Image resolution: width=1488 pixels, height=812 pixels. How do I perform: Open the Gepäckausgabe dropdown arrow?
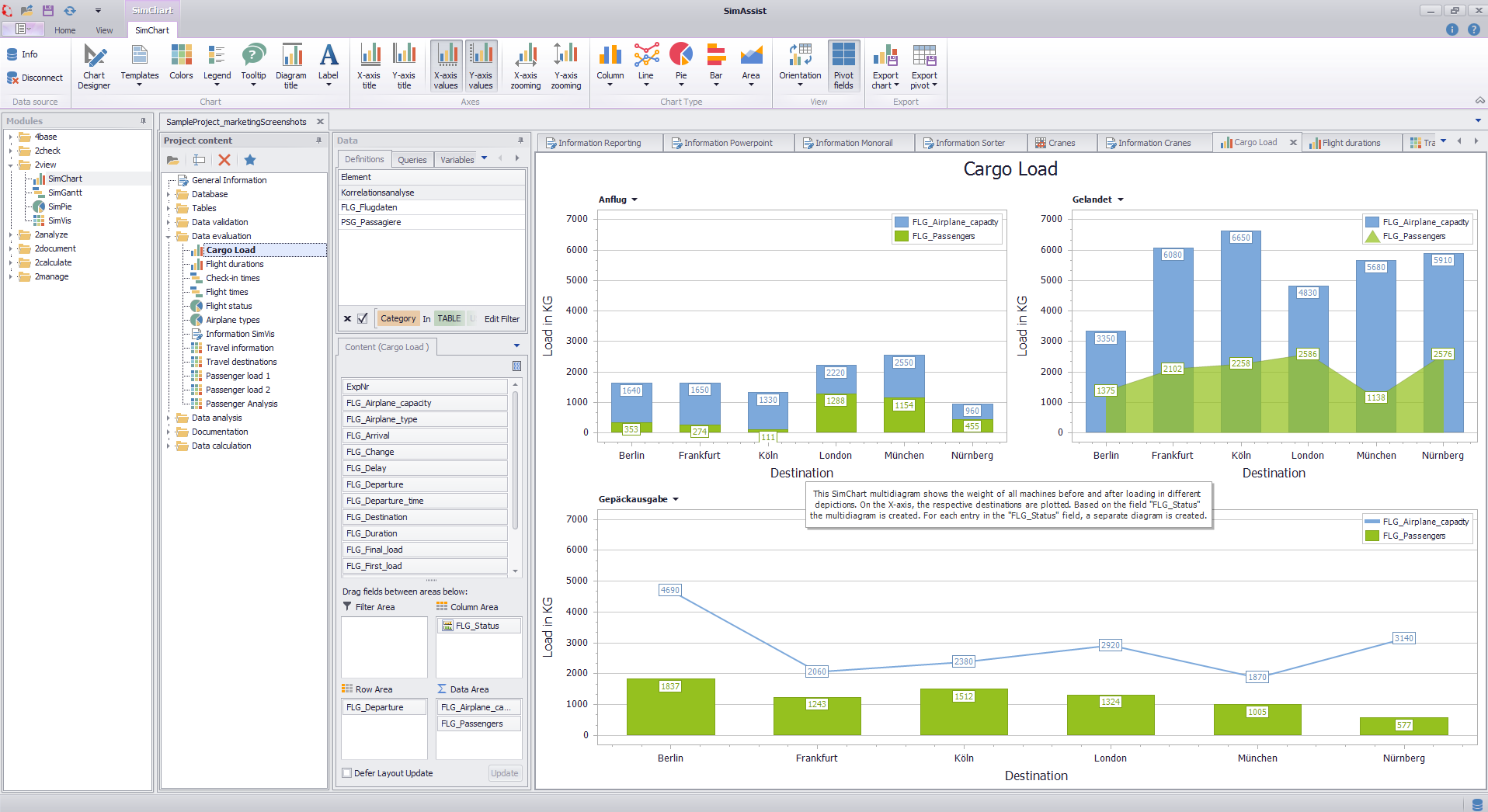676,499
